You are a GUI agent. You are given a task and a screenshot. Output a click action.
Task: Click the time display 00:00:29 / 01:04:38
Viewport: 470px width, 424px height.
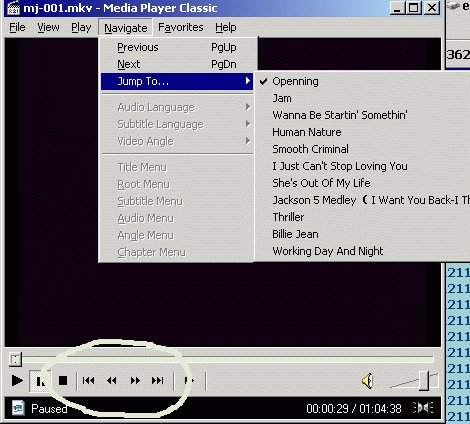(x=354, y=408)
